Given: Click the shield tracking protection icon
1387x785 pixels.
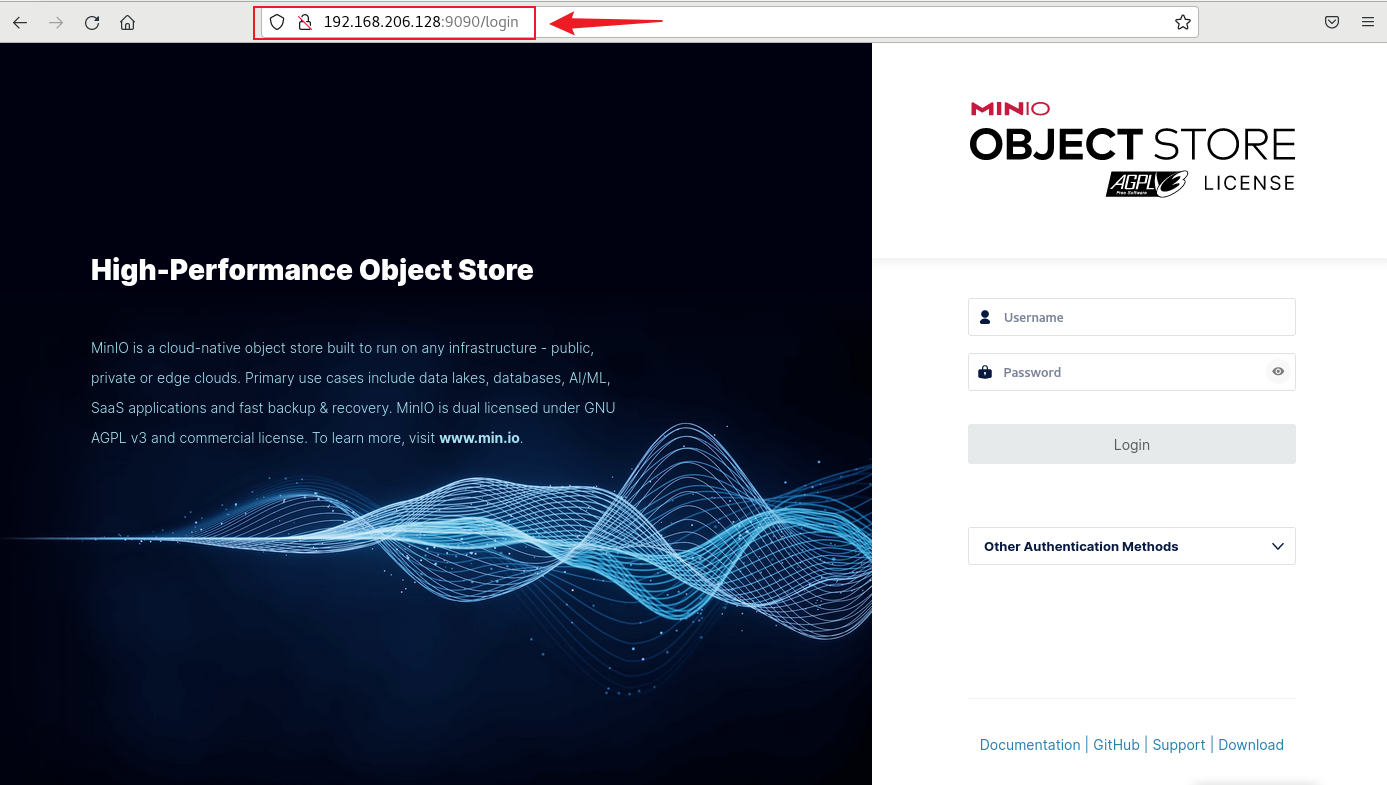Looking at the screenshot, I should [278, 22].
